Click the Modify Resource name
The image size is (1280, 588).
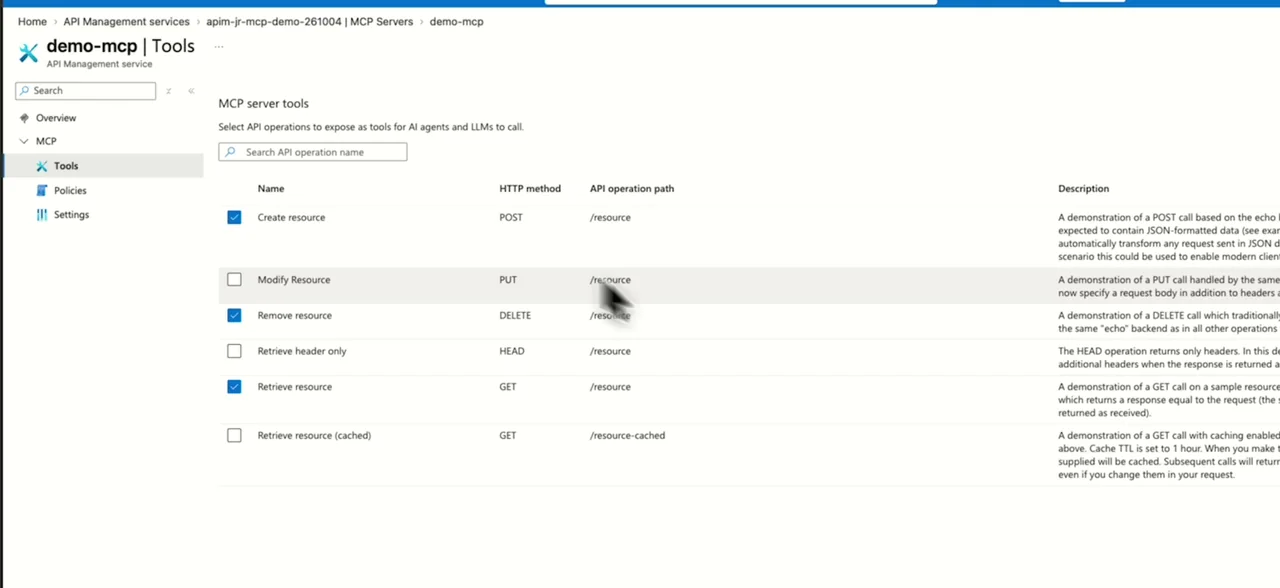[294, 280]
